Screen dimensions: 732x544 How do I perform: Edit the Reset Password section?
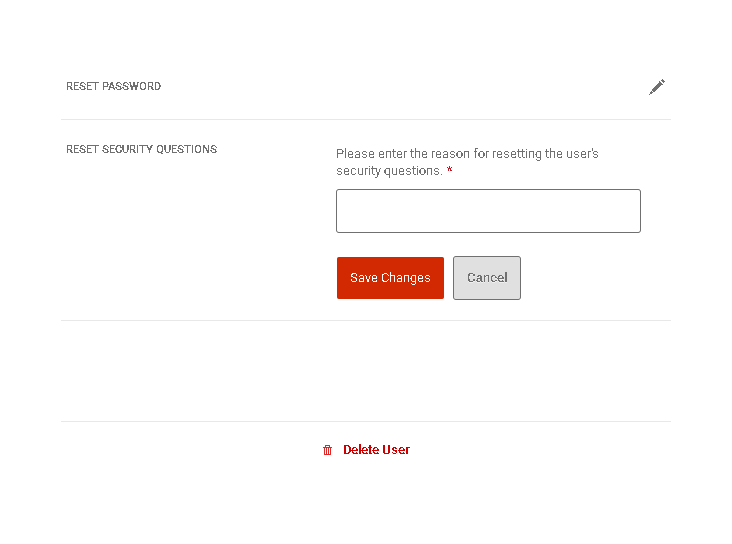tap(657, 87)
